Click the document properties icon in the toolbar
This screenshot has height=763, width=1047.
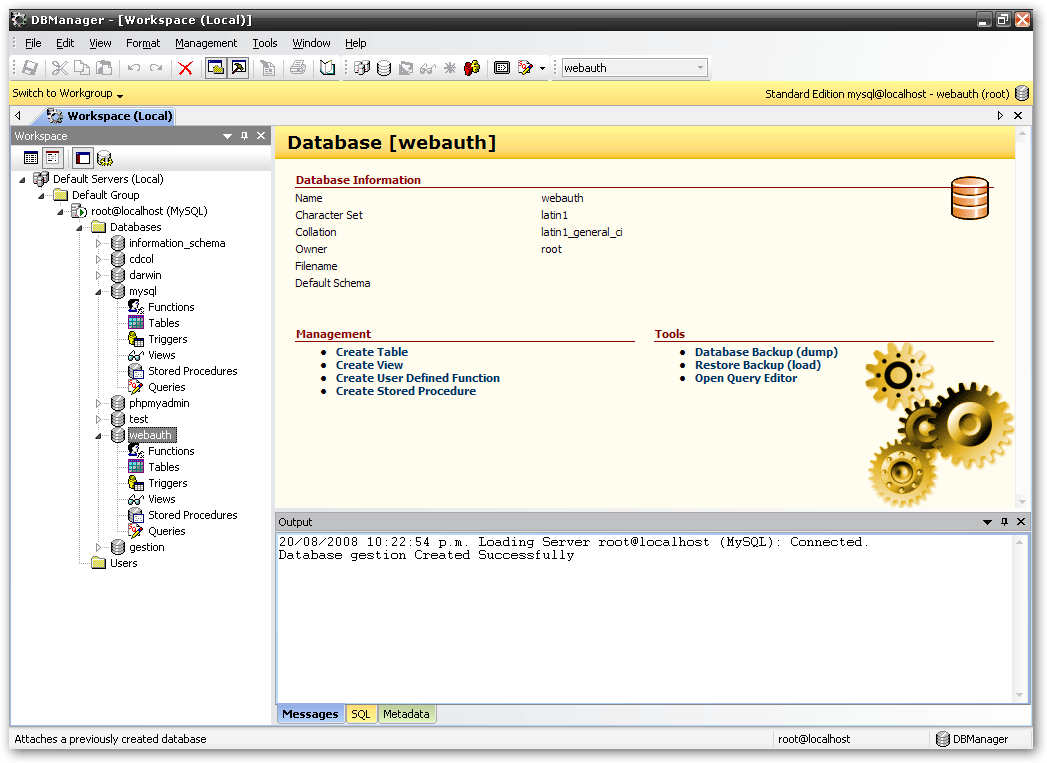(268, 67)
